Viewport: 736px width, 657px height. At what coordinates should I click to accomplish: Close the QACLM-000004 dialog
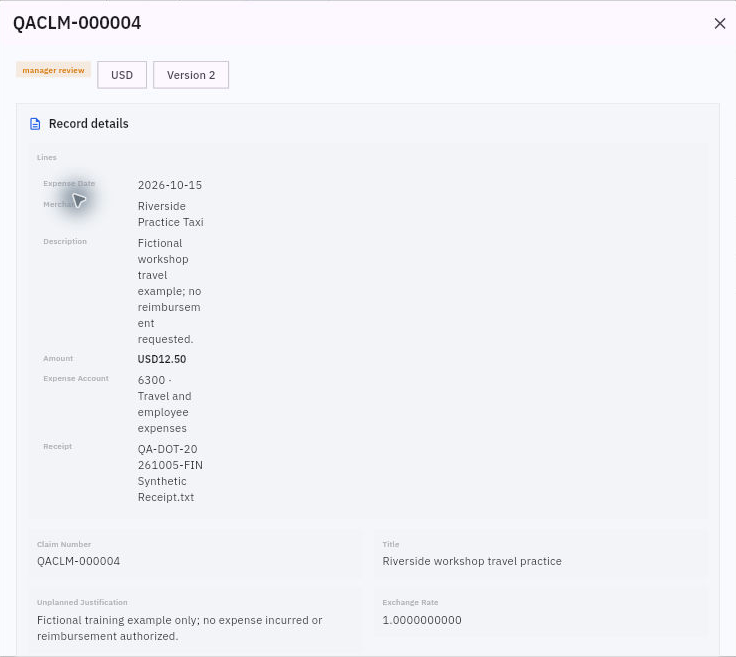[x=720, y=23]
